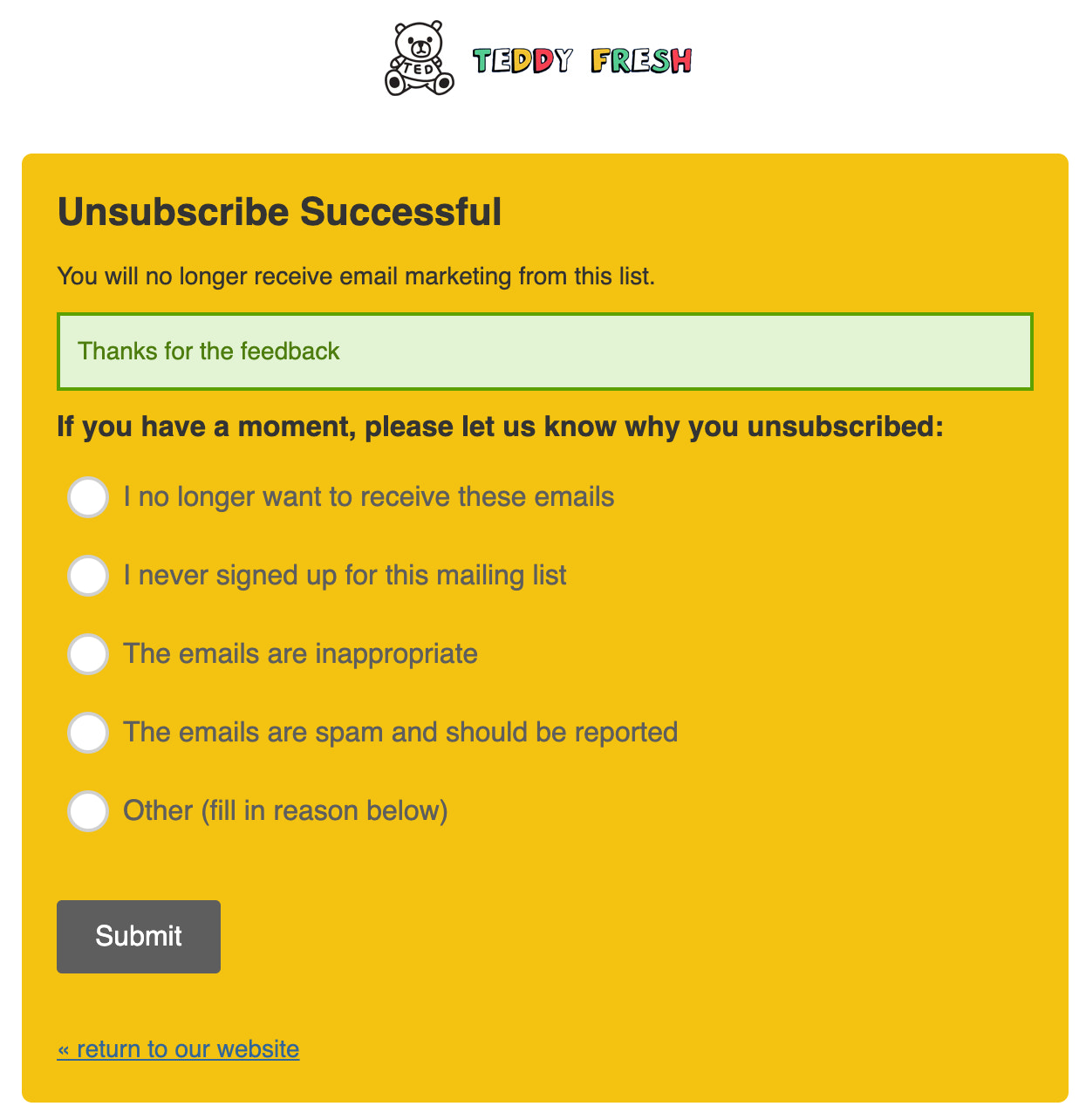Open the 'return to our website' link
Screen dimensions: 1086x1120
tap(179, 1048)
